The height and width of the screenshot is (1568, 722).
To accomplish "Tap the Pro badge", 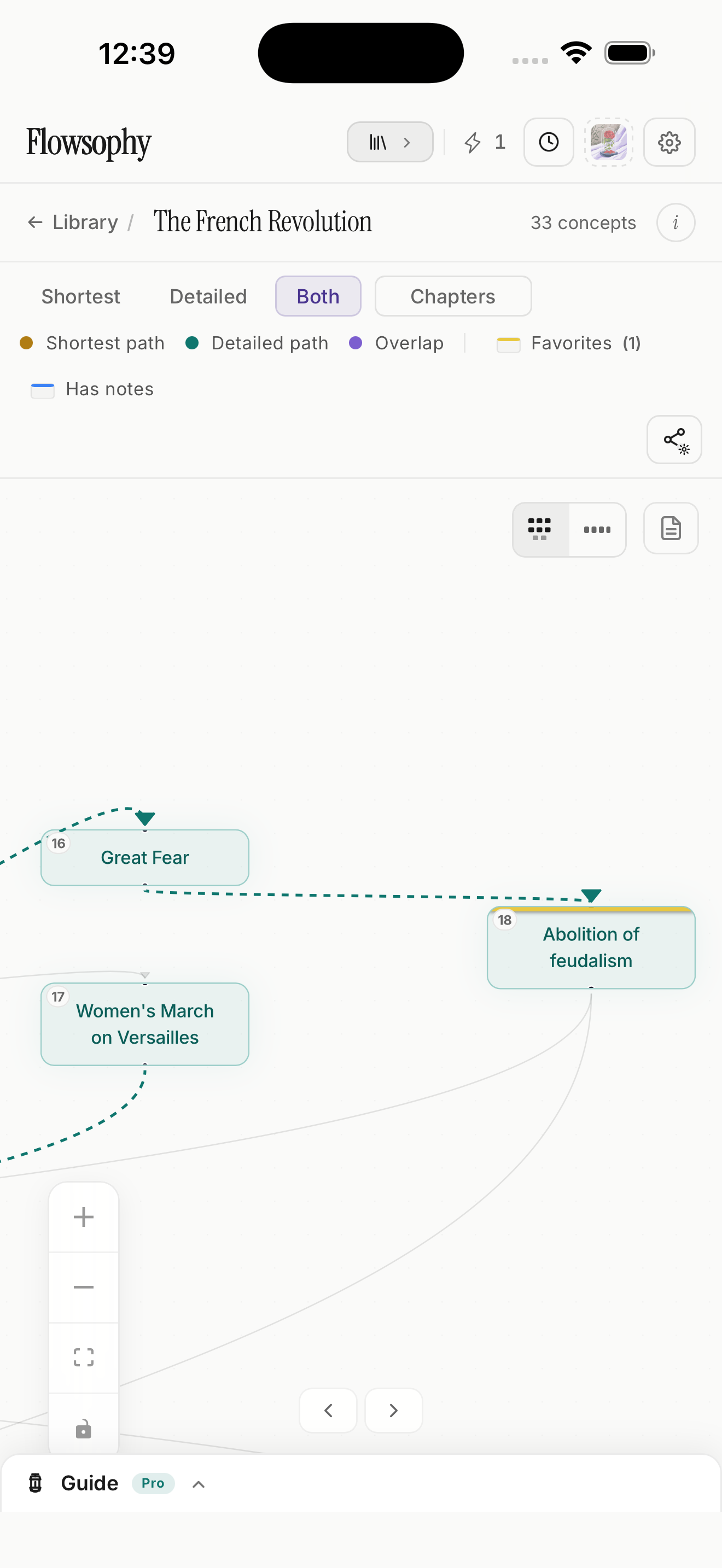I will pos(153,1483).
